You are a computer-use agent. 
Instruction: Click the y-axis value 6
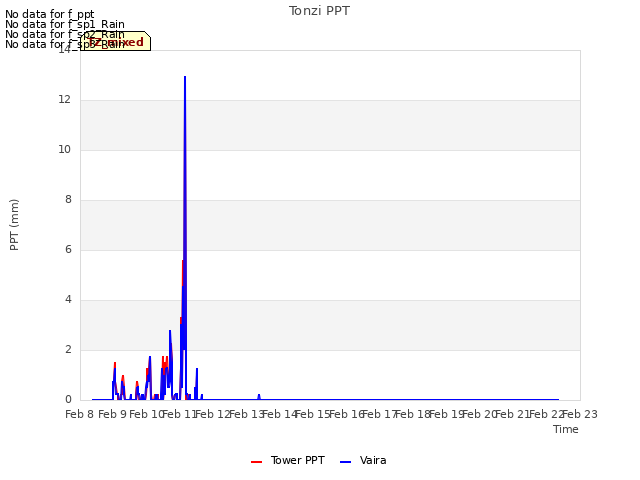pyautogui.click(x=68, y=249)
